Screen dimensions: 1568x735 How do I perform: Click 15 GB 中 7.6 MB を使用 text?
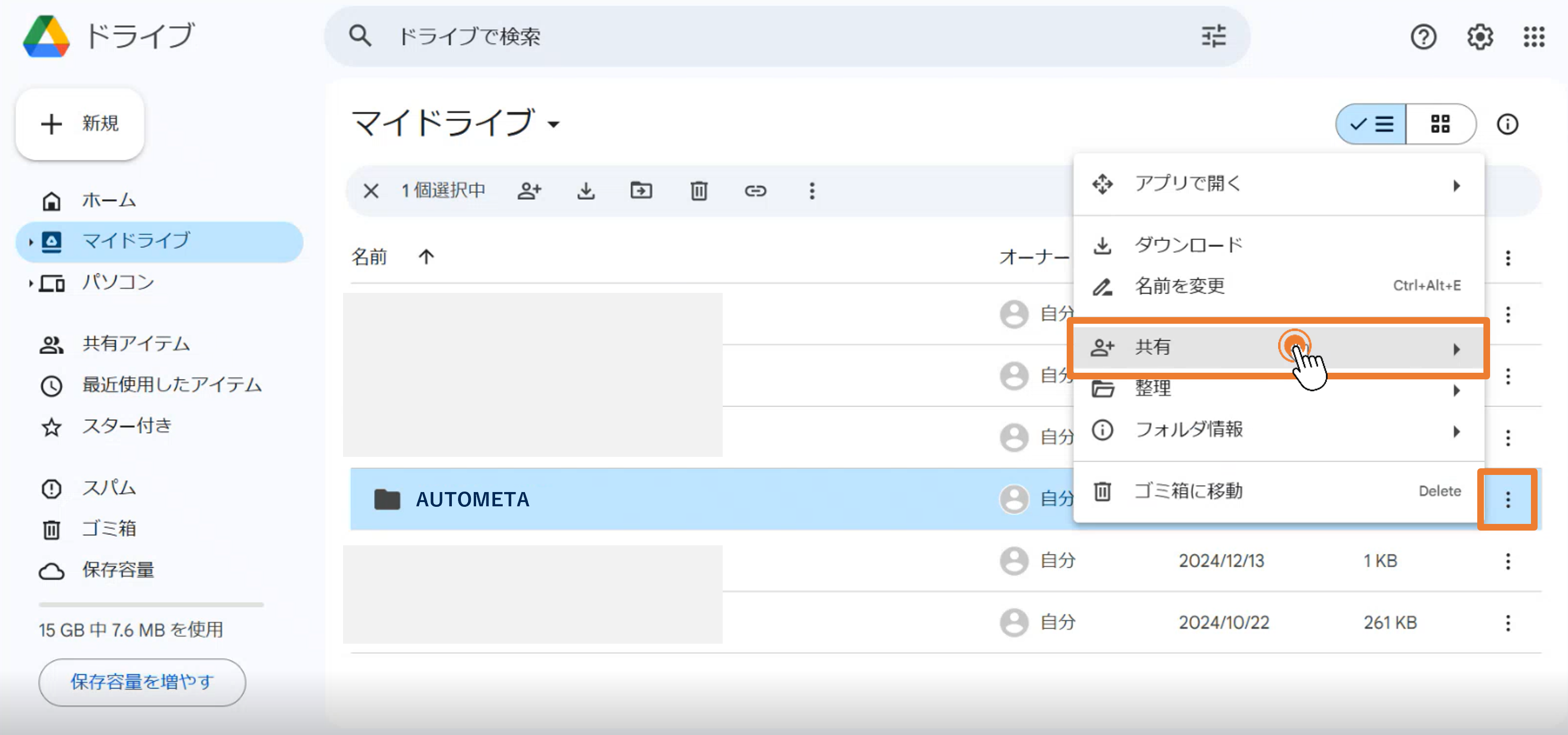(131, 629)
